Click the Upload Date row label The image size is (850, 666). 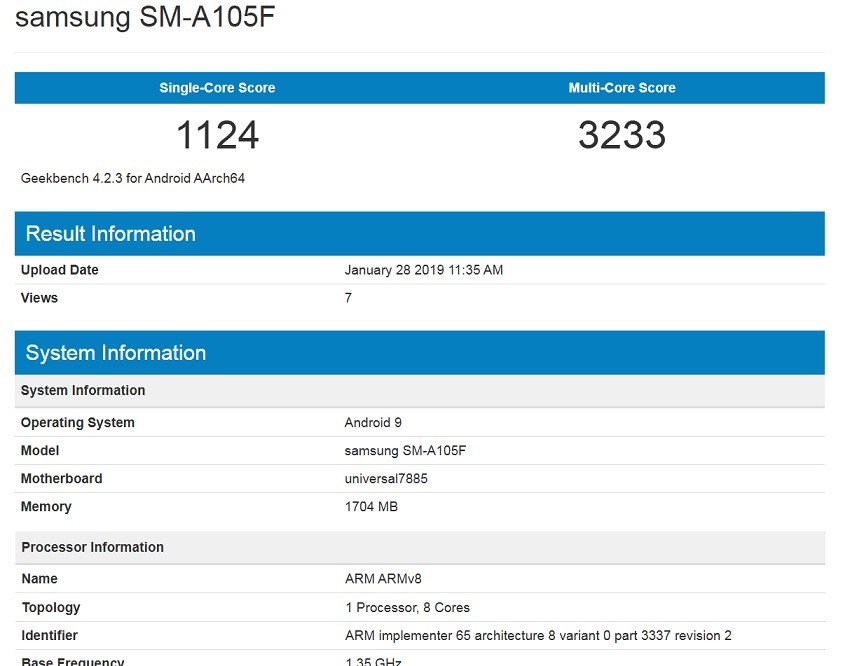(x=60, y=270)
